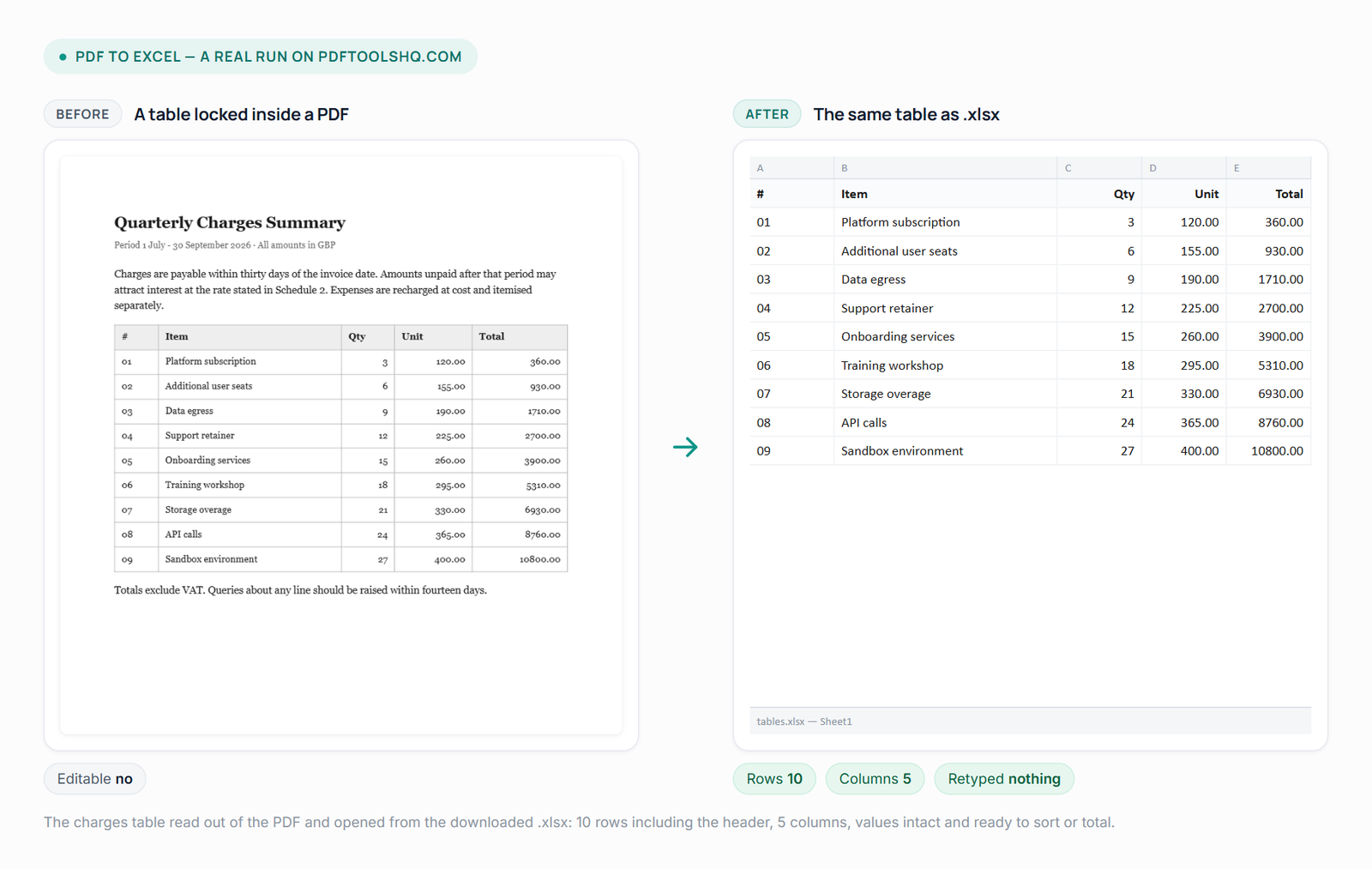Select column header C in the spreadsheet
This screenshot has width=1372, height=869.
[1099, 168]
